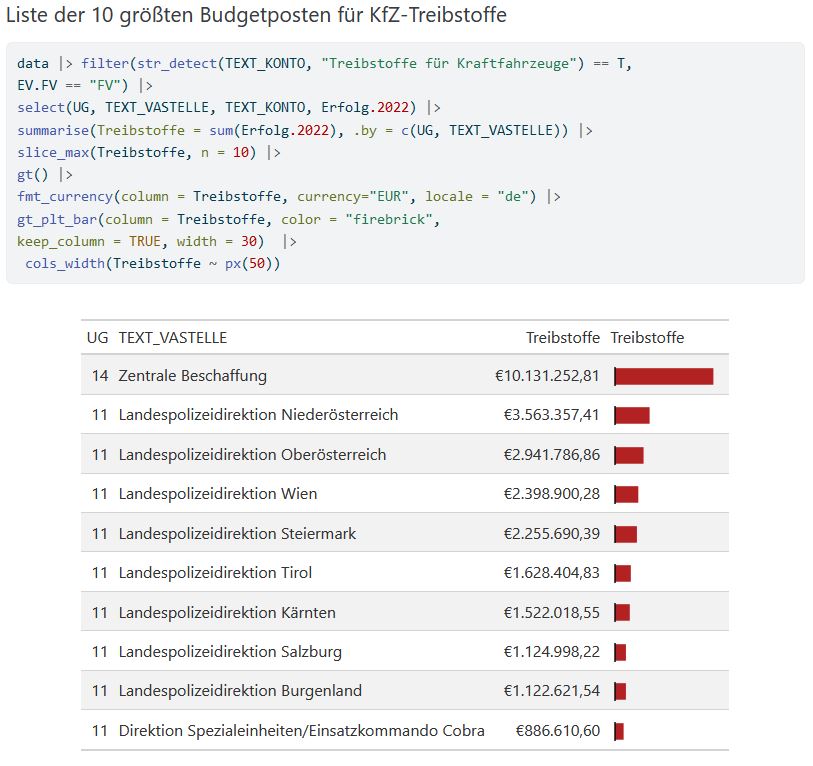Click the Treibstoffe bar column header

(647, 338)
